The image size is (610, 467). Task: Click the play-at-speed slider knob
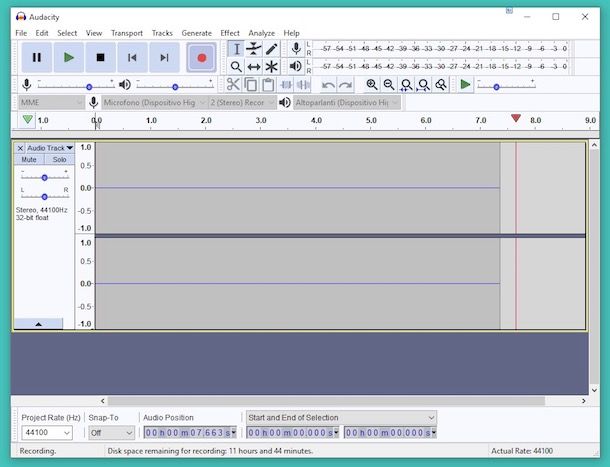pos(496,87)
